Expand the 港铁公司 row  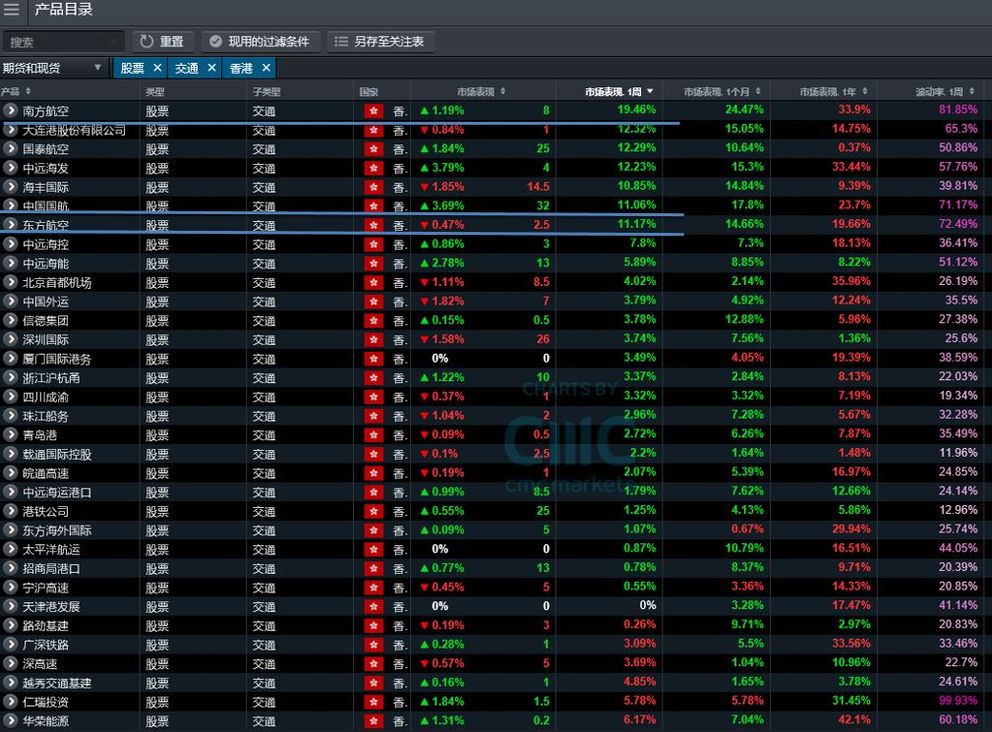[10, 511]
